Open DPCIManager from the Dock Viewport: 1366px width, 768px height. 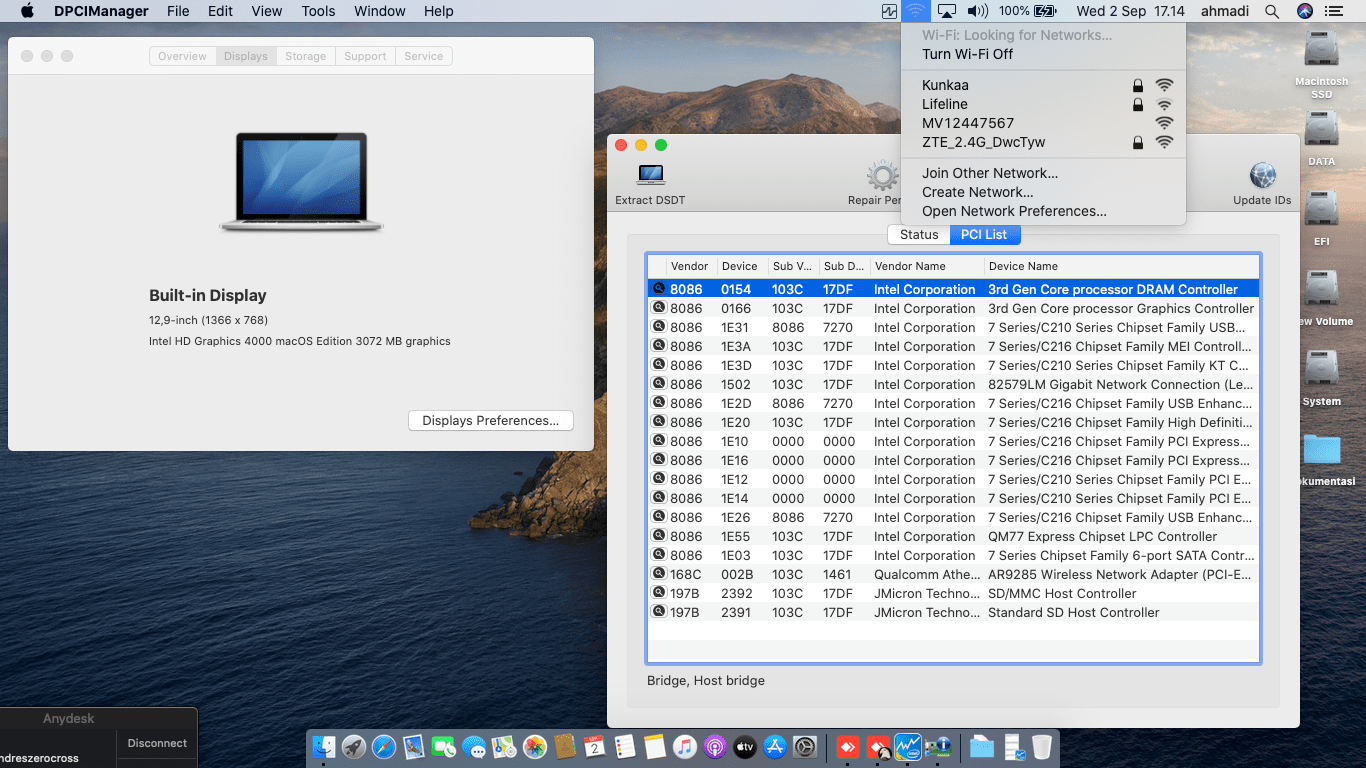pos(938,746)
